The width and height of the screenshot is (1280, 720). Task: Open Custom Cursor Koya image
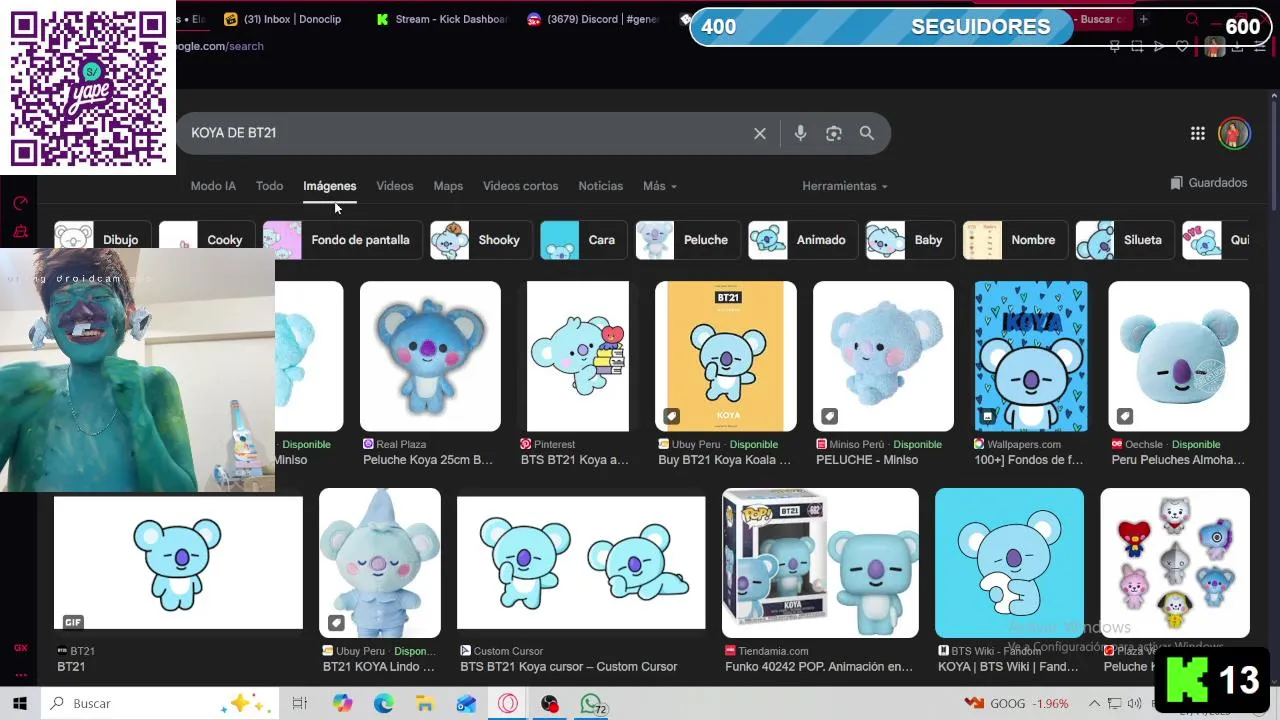click(x=581, y=563)
